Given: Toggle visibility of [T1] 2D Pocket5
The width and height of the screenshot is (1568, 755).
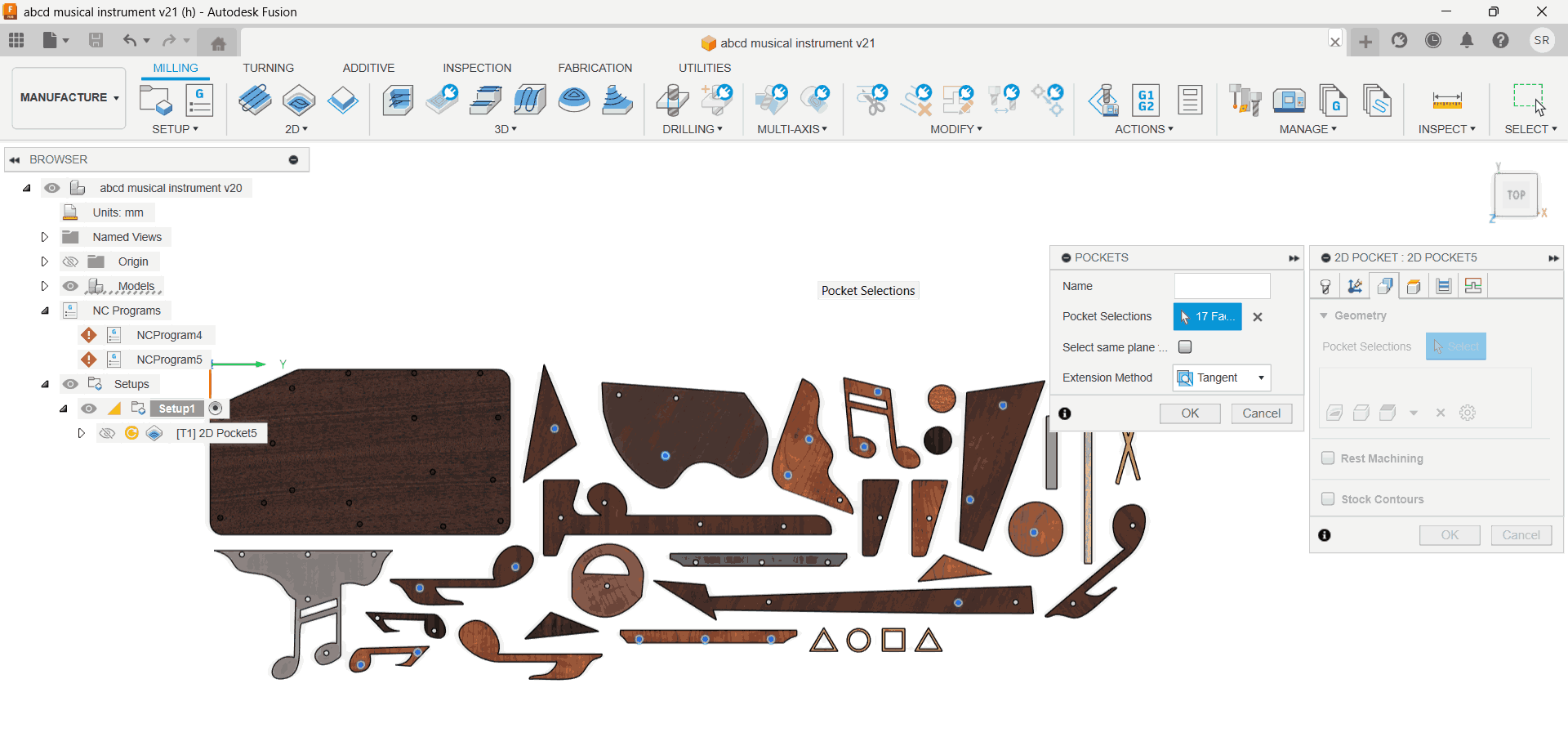Looking at the screenshot, I should pyautogui.click(x=107, y=433).
